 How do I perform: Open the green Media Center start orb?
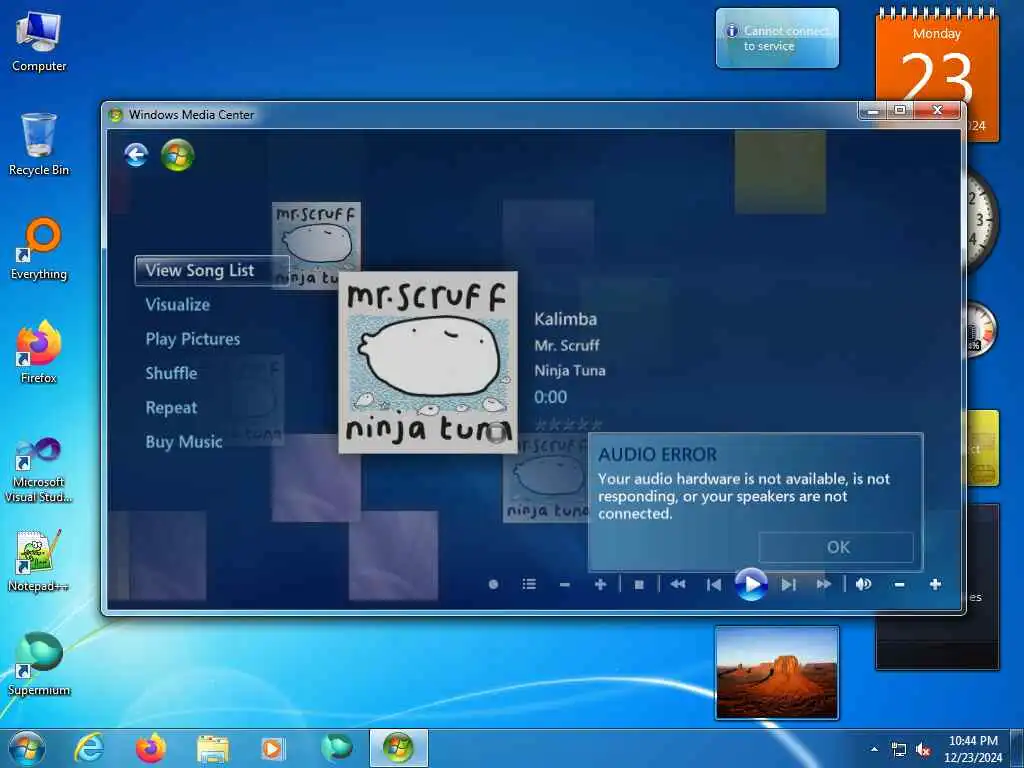(178, 155)
